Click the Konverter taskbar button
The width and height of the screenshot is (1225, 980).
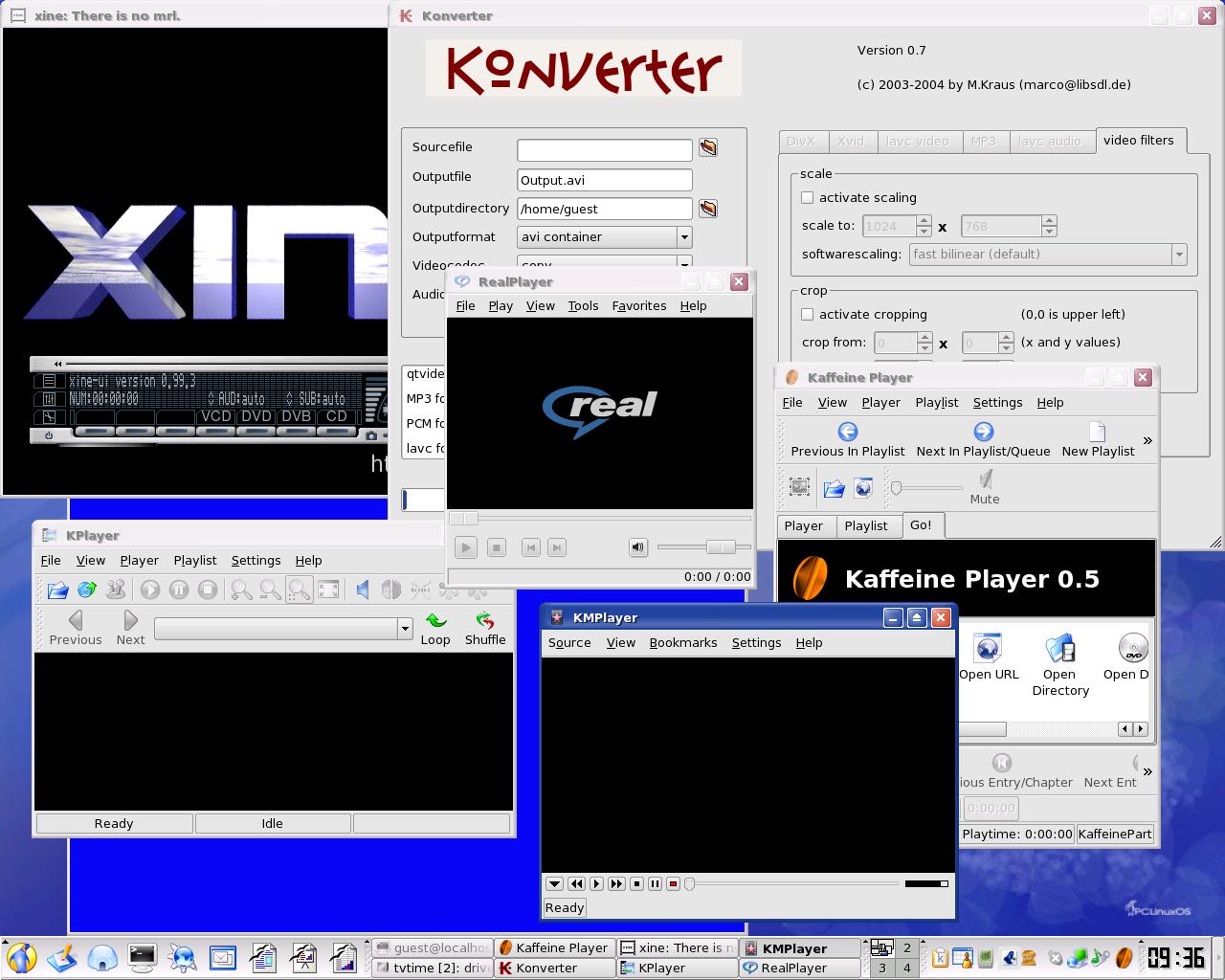coord(554,969)
